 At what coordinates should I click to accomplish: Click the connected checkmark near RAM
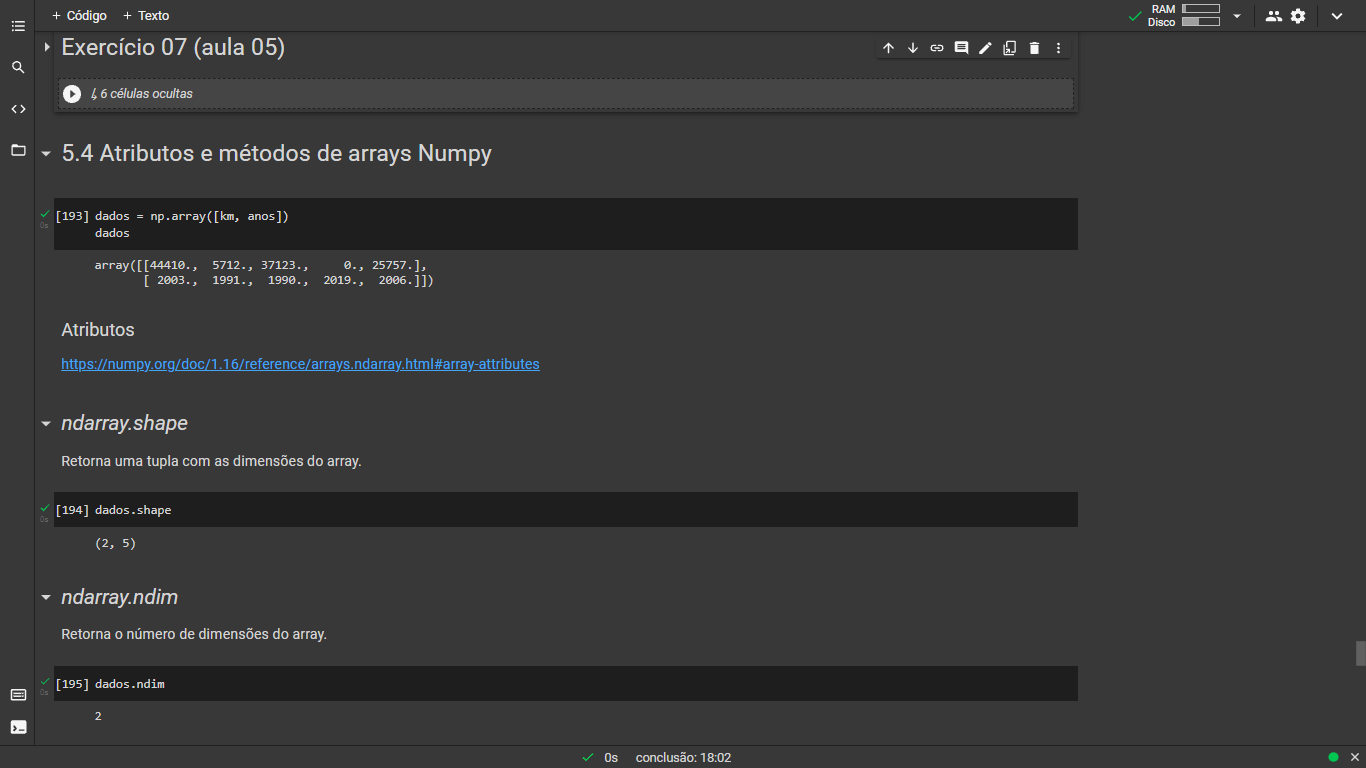[x=1135, y=16]
